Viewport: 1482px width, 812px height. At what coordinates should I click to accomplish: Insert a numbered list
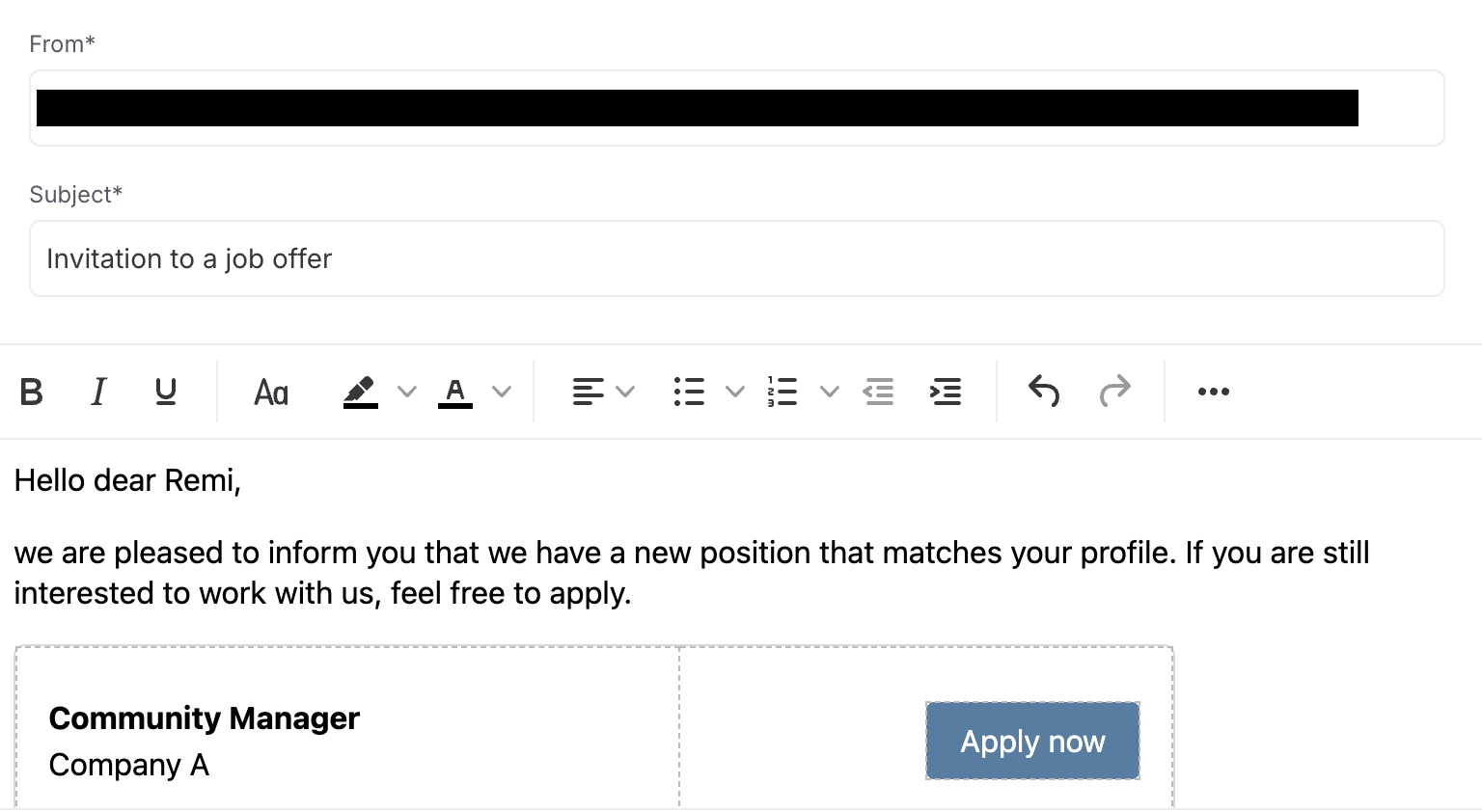782,392
